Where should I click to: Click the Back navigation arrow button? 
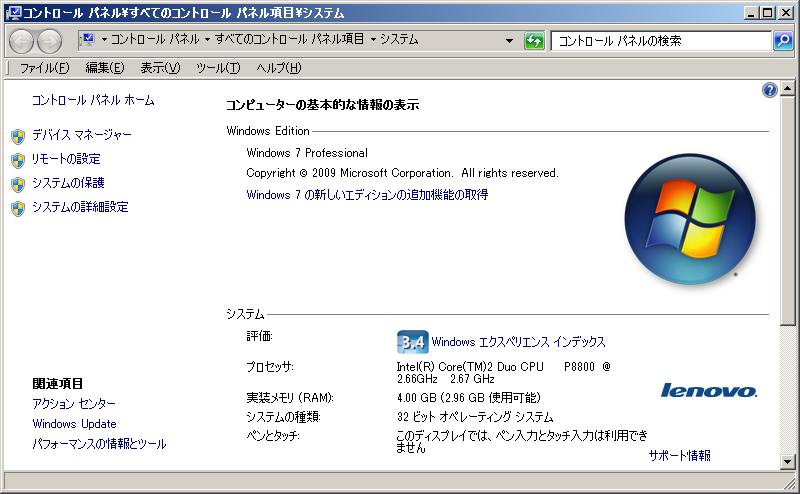(x=22, y=40)
